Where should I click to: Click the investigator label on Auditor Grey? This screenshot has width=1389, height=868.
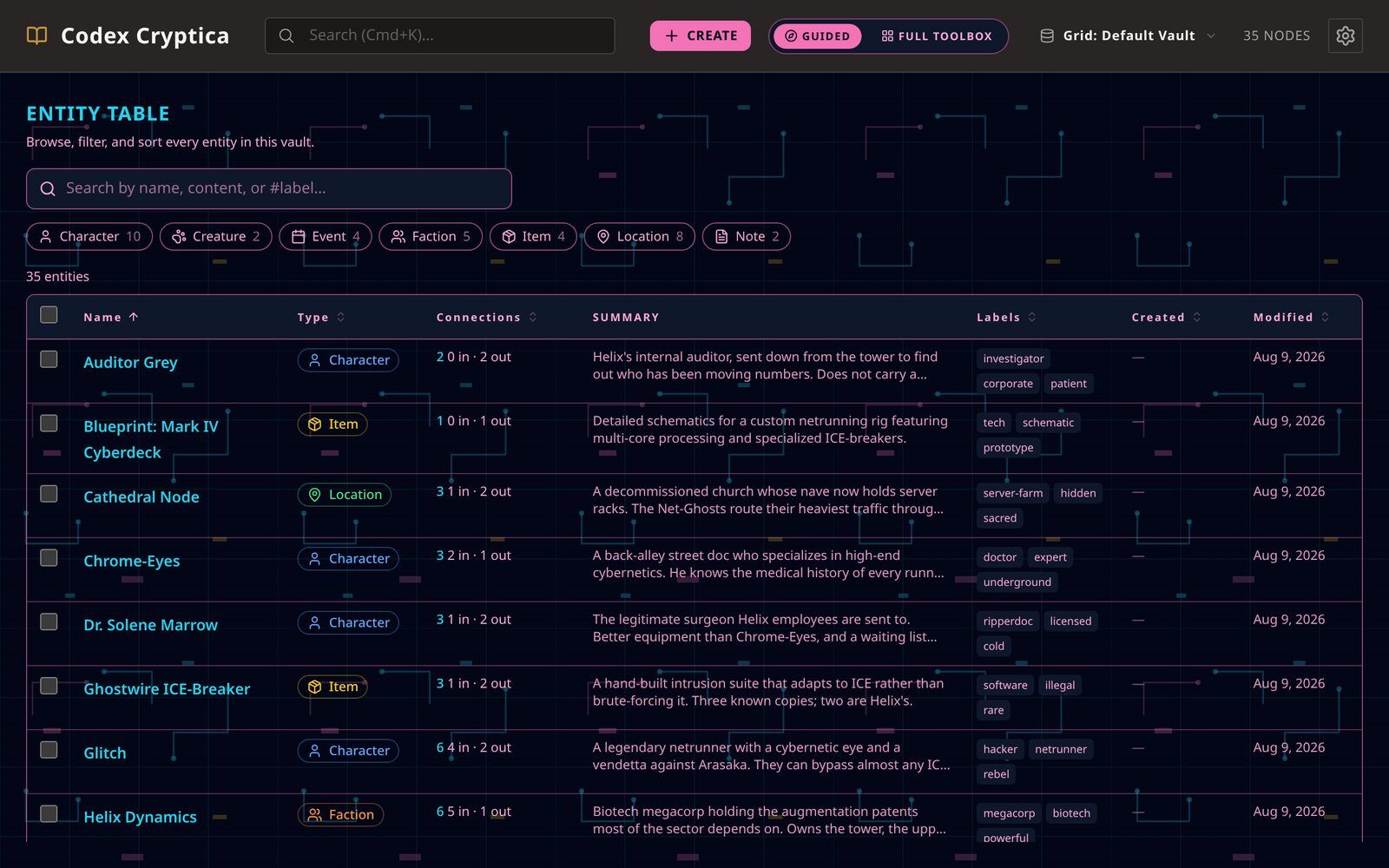[1013, 358]
